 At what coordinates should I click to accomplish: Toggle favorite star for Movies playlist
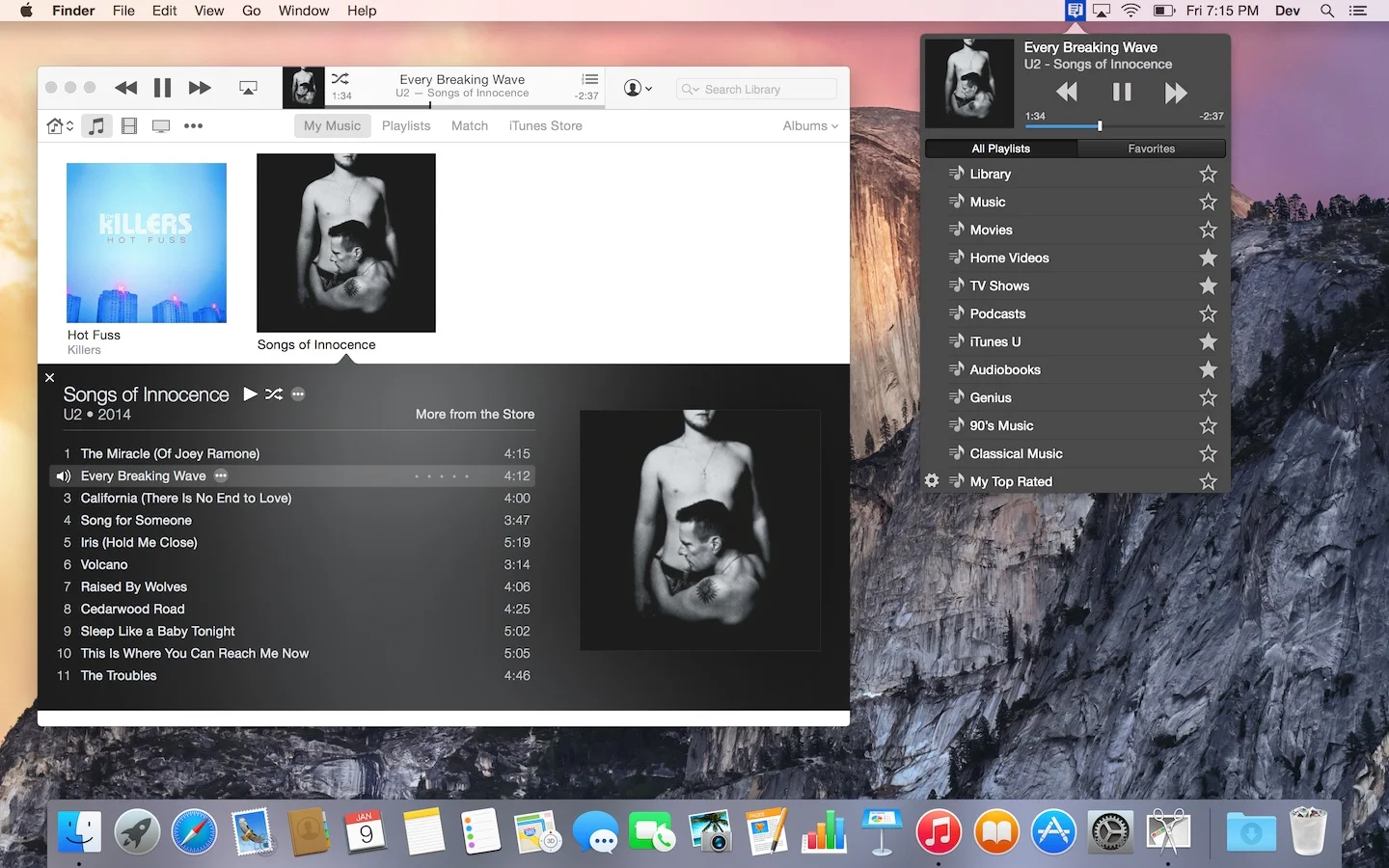1208,230
